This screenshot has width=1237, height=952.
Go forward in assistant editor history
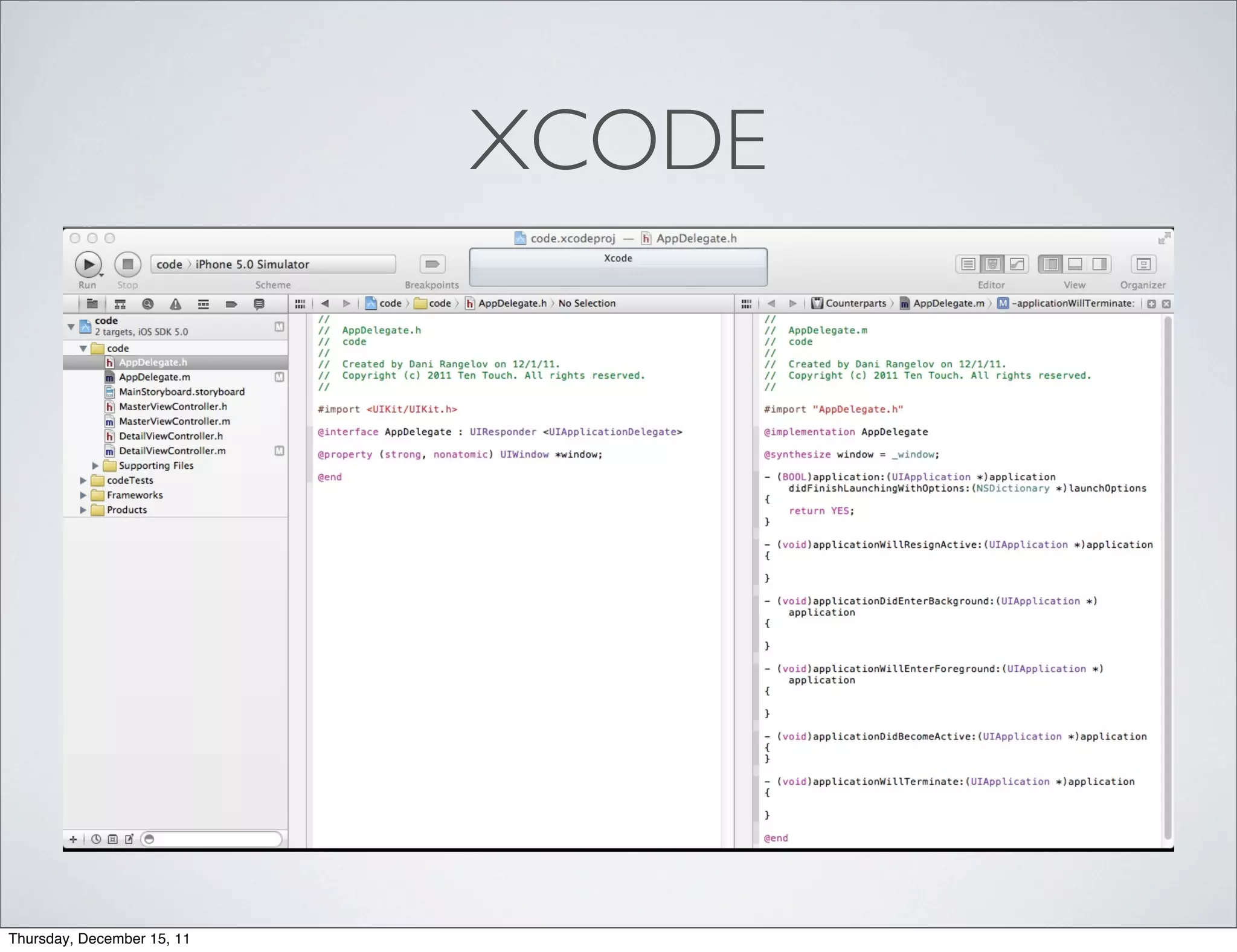click(792, 303)
